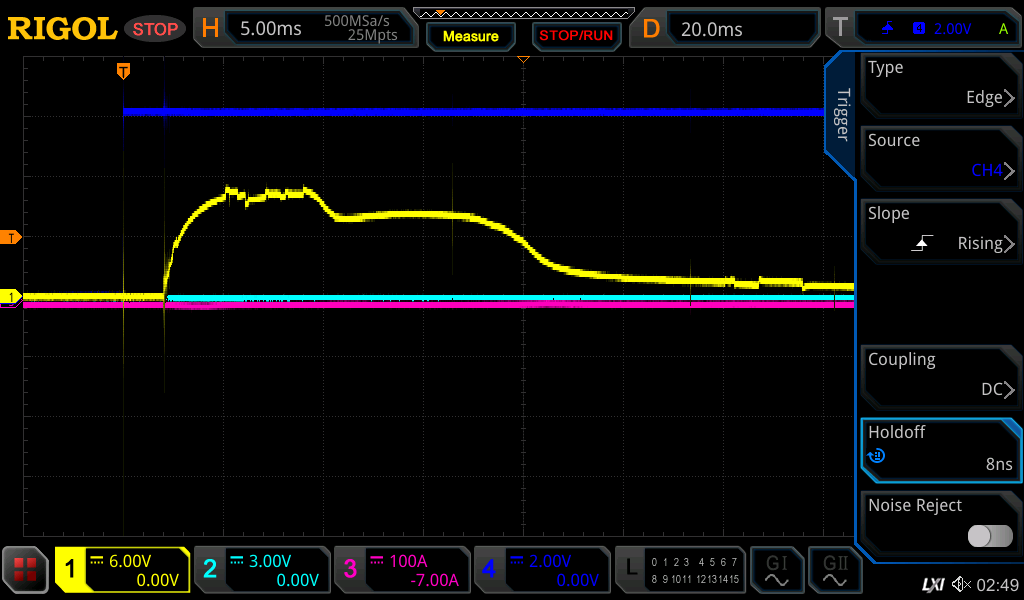Toggle the Noise Reject switch
This screenshot has height=600, width=1024.
click(x=990, y=536)
